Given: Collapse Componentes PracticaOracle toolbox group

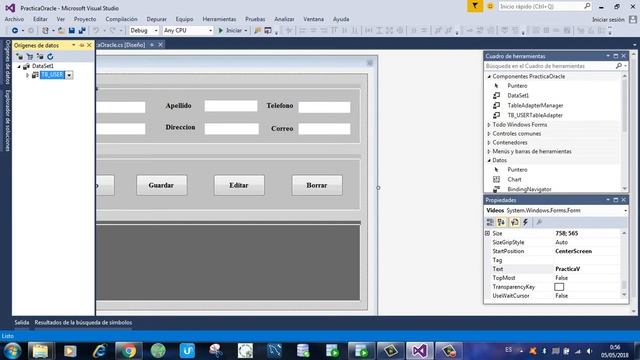Looking at the screenshot, I should coord(489,76).
